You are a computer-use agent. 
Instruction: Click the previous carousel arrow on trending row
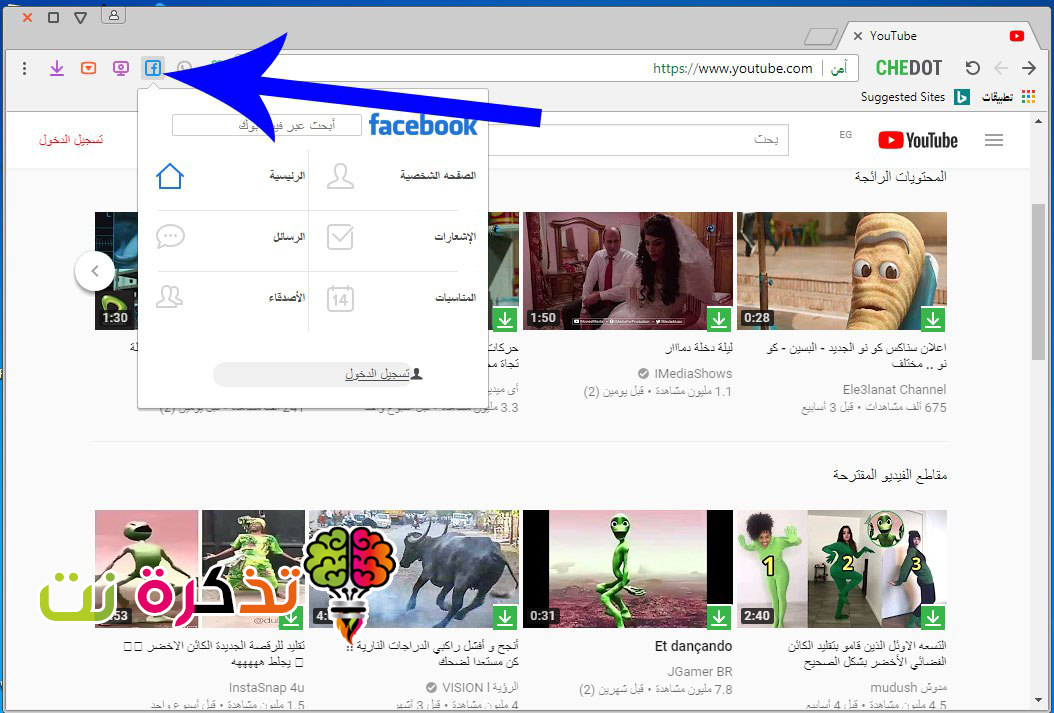(x=95, y=271)
